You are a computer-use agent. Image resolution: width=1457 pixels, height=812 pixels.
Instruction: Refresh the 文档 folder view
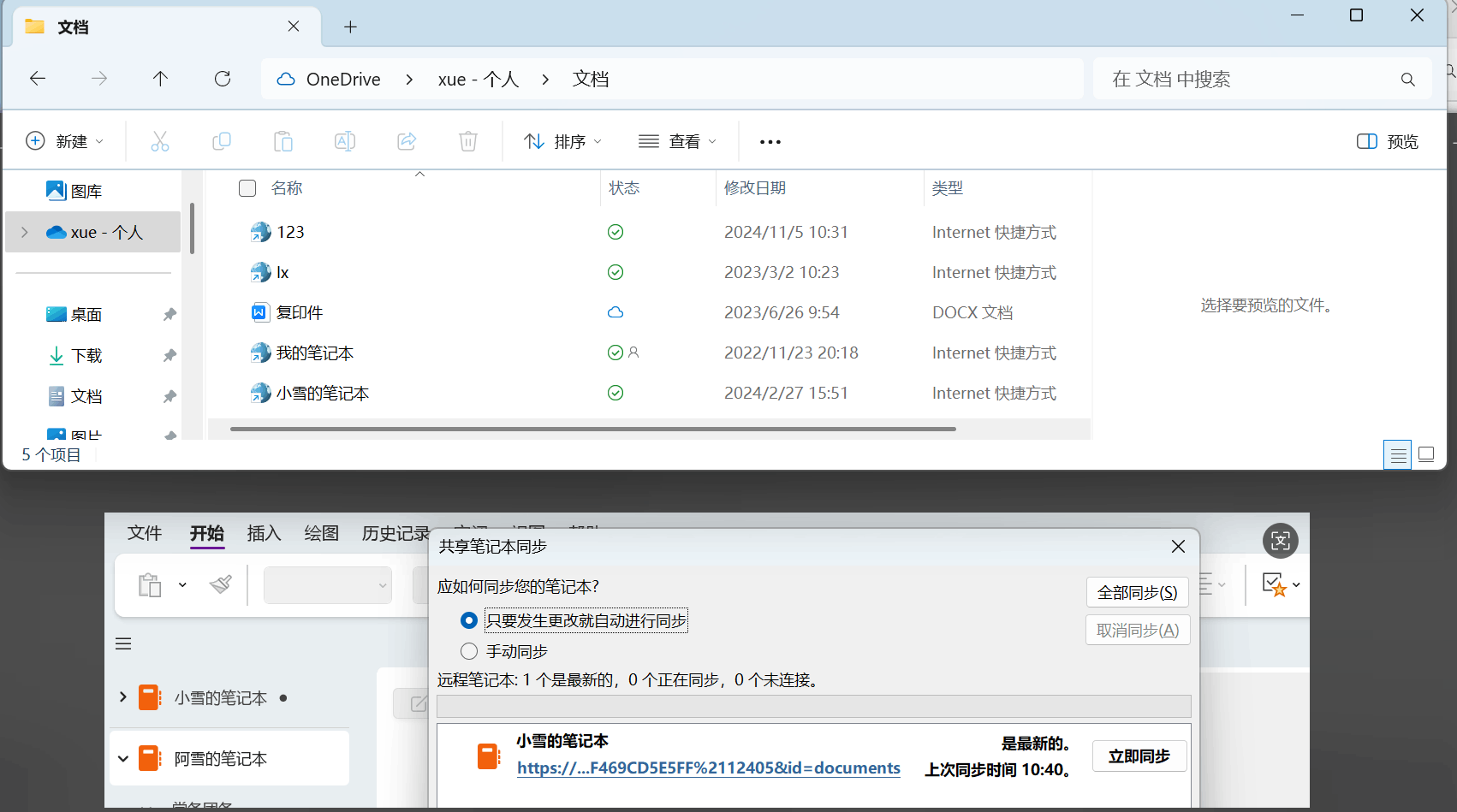tap(223, 79)
